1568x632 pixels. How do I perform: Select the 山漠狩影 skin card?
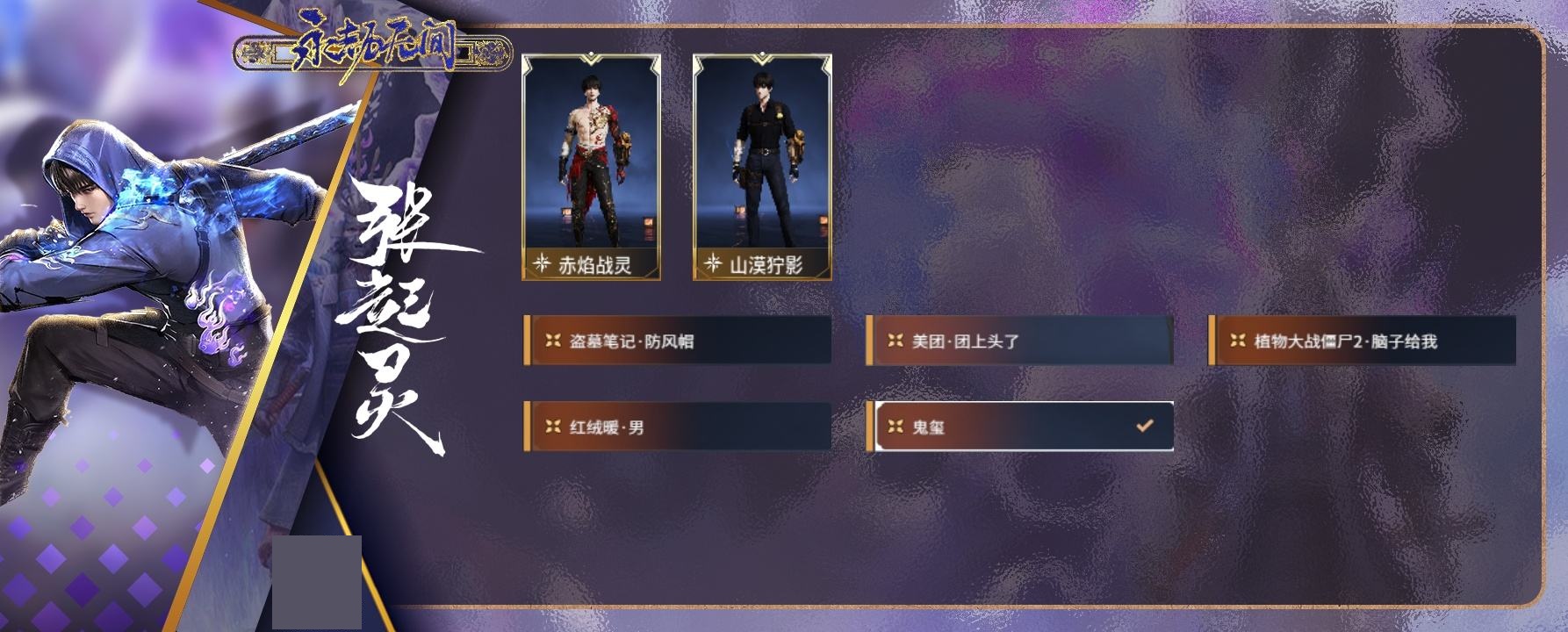click(762, 167)
